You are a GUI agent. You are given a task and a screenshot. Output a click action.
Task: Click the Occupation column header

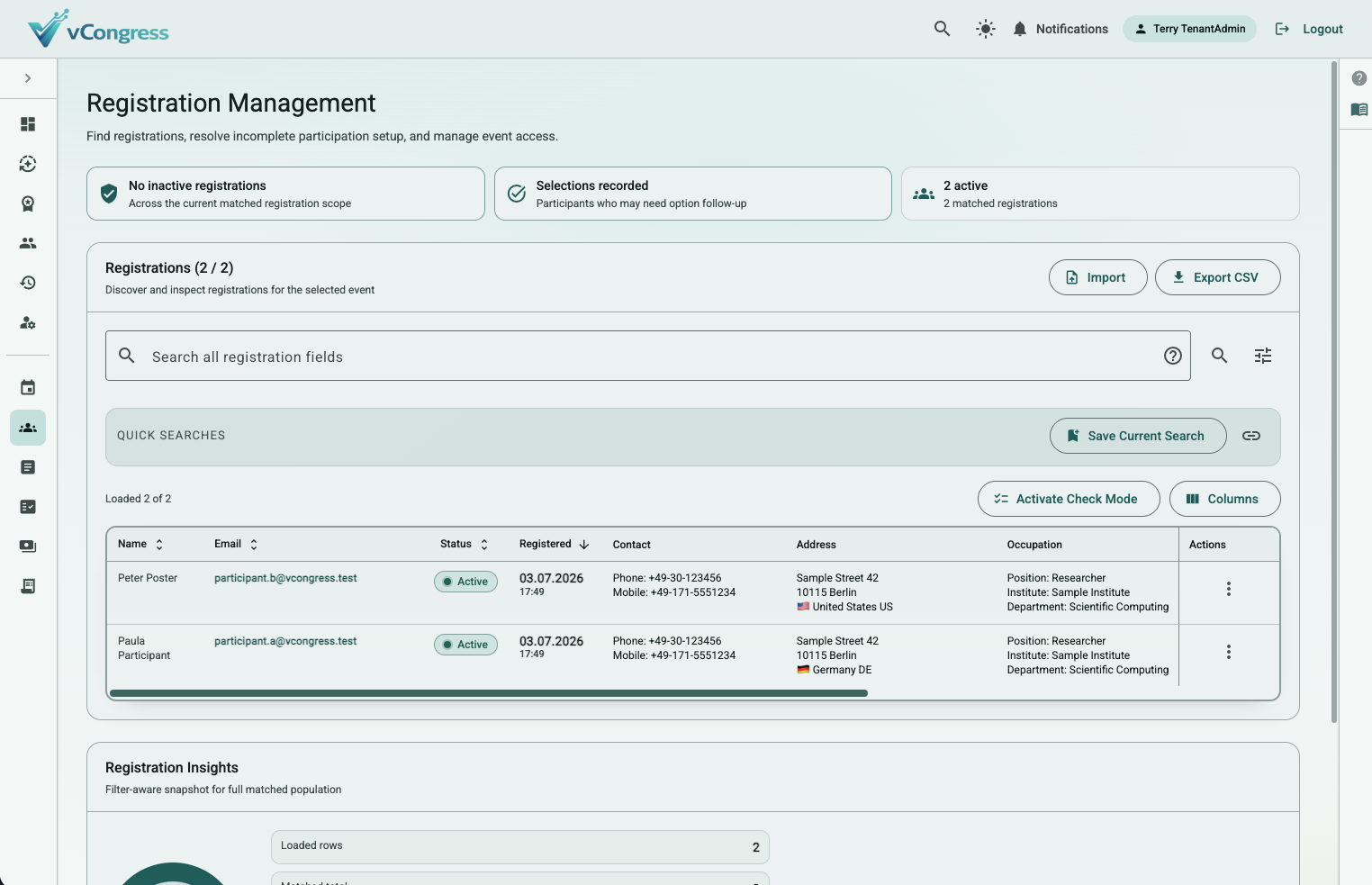pyautogui.click(x=1034, y=545)
